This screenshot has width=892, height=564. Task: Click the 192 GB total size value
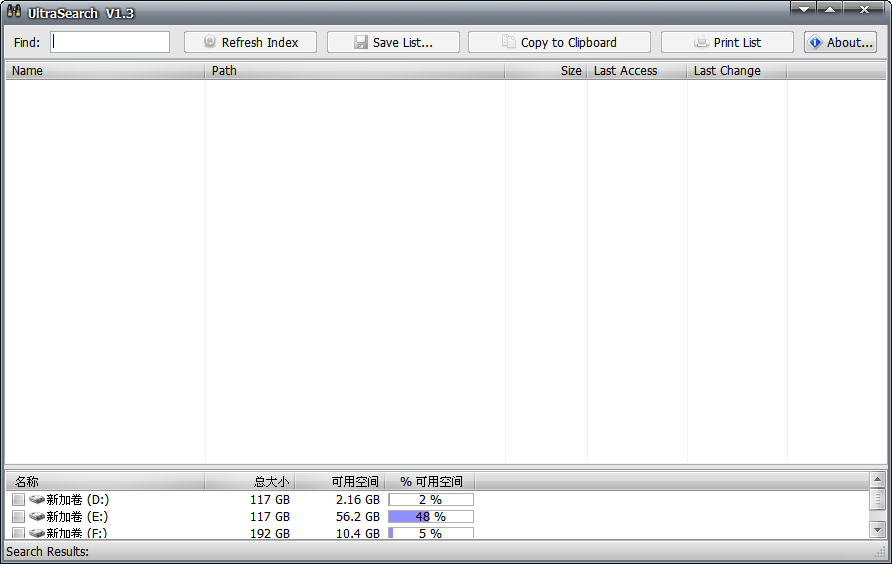pos(270,533)
